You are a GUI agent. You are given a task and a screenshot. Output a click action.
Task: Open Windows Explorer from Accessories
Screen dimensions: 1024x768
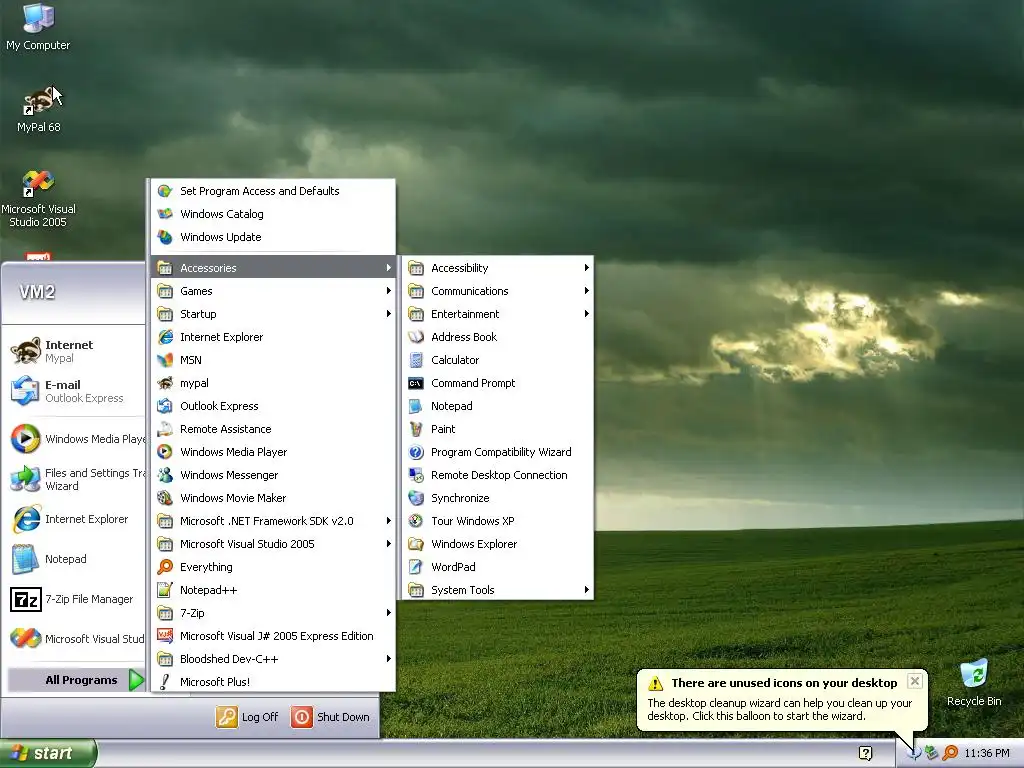tap(498, 544)
